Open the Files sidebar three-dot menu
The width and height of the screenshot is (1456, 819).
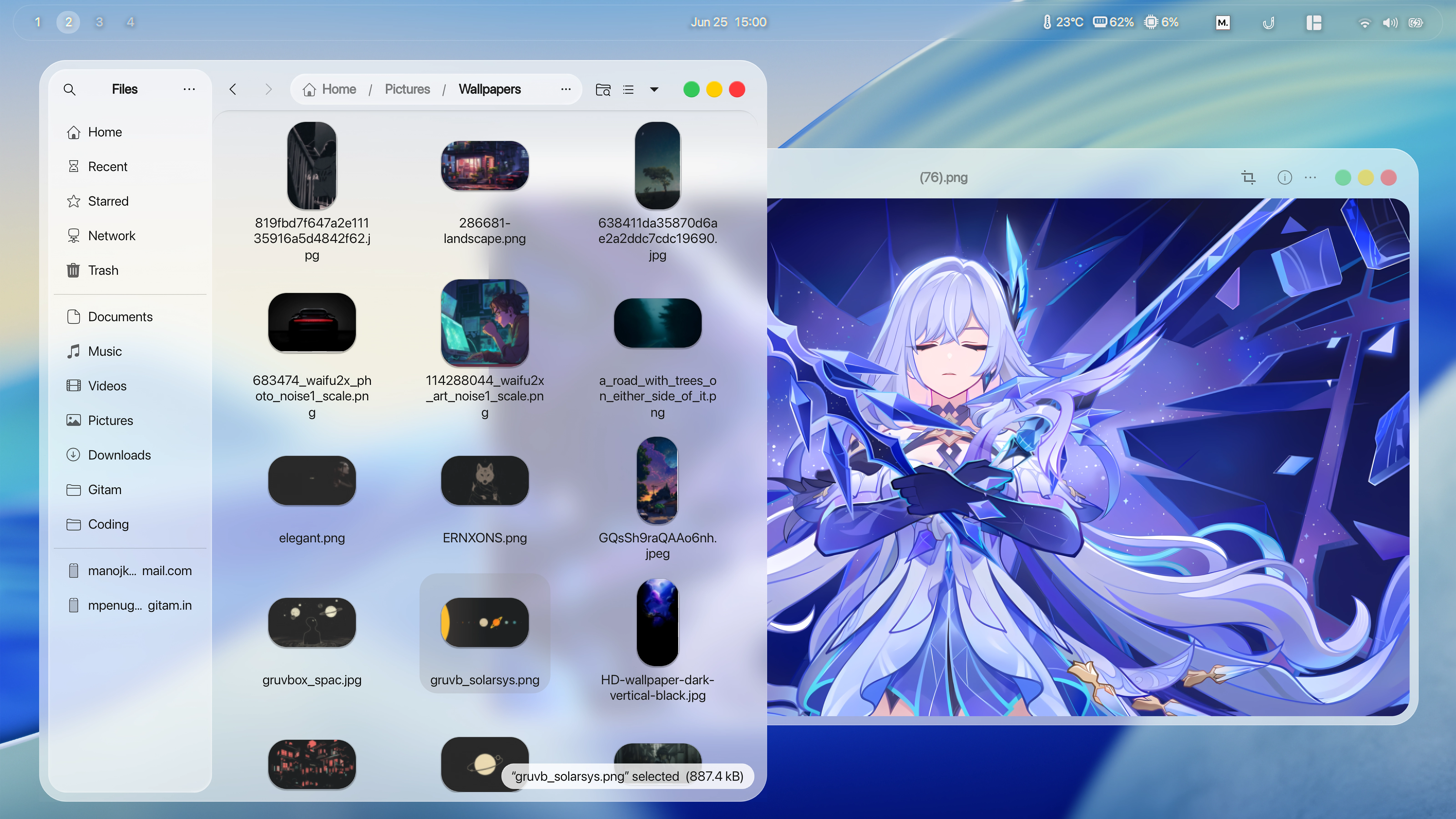[189, 89]
